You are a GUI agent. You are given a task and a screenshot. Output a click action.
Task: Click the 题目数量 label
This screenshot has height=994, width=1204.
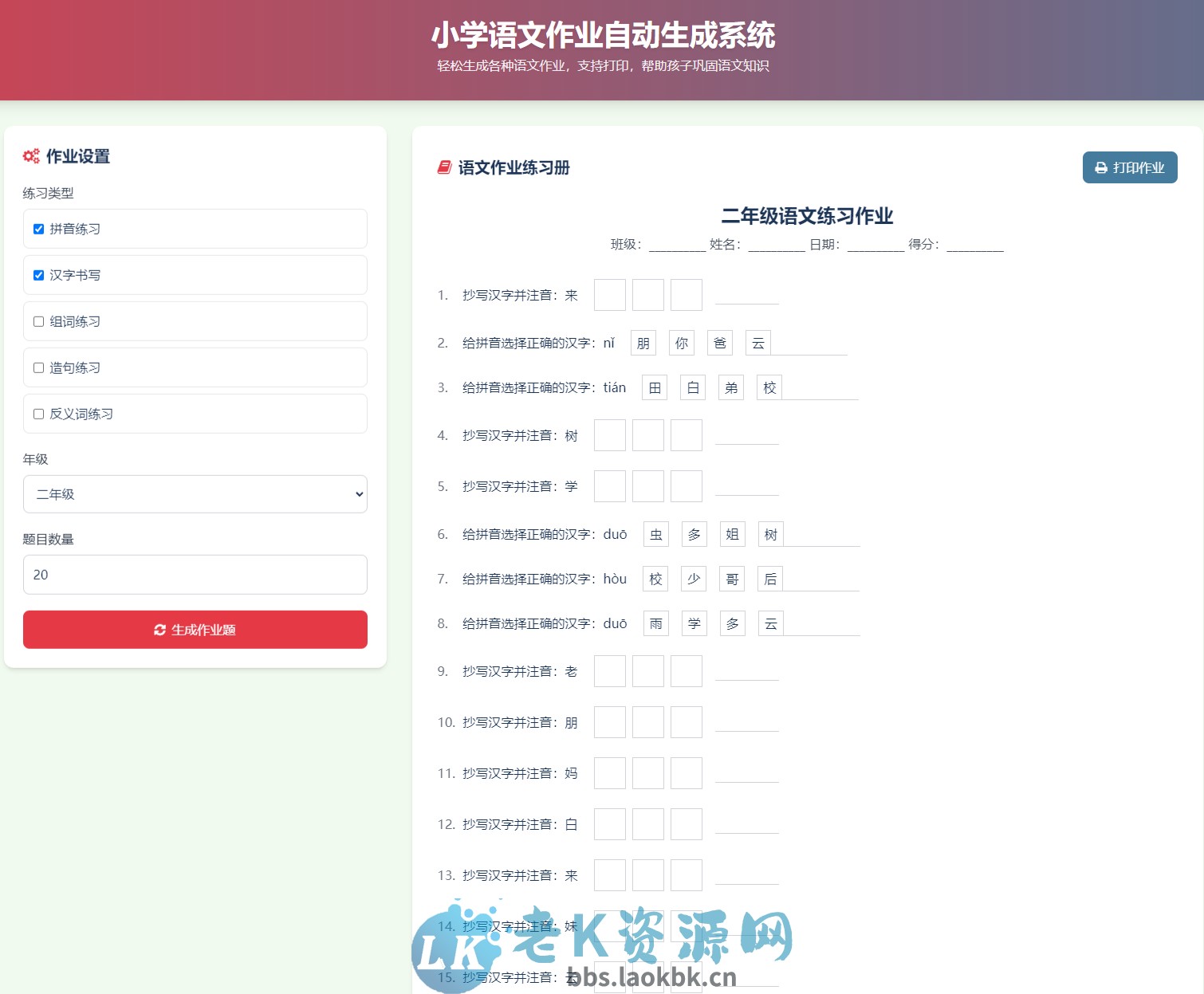tap(49, 539)
